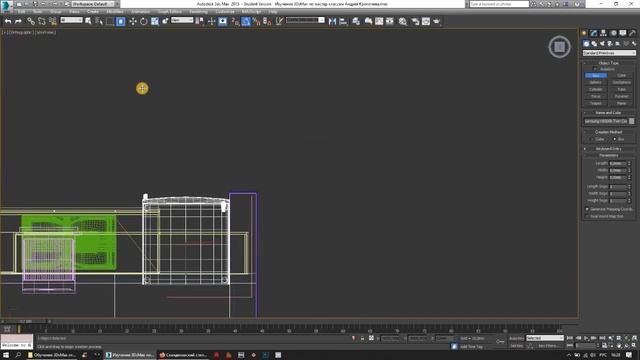Select the Cube creation method radio
The width and height of the screenshot is (640, 360).
coord(591,139)
